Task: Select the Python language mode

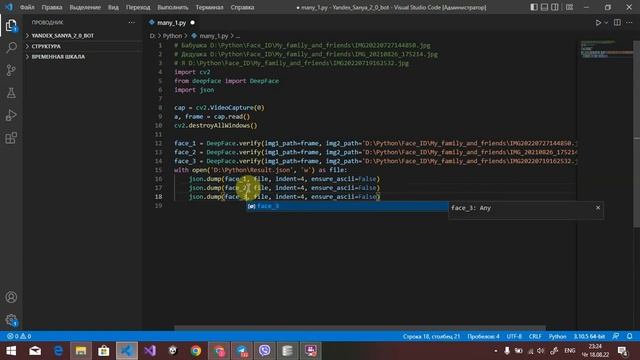Action: tap(557, 336)
